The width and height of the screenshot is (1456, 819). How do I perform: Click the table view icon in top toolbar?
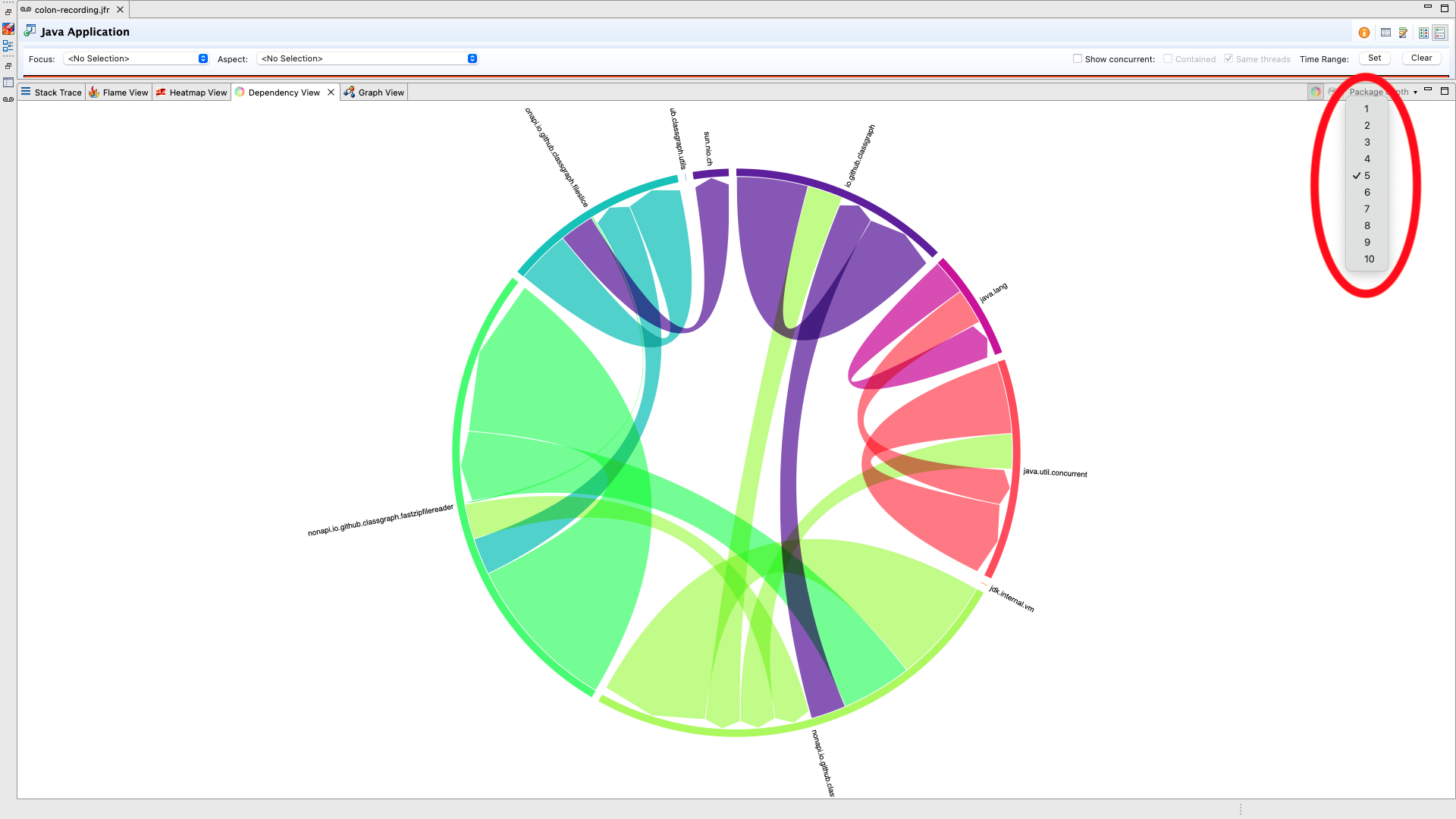pos(1385,33)
